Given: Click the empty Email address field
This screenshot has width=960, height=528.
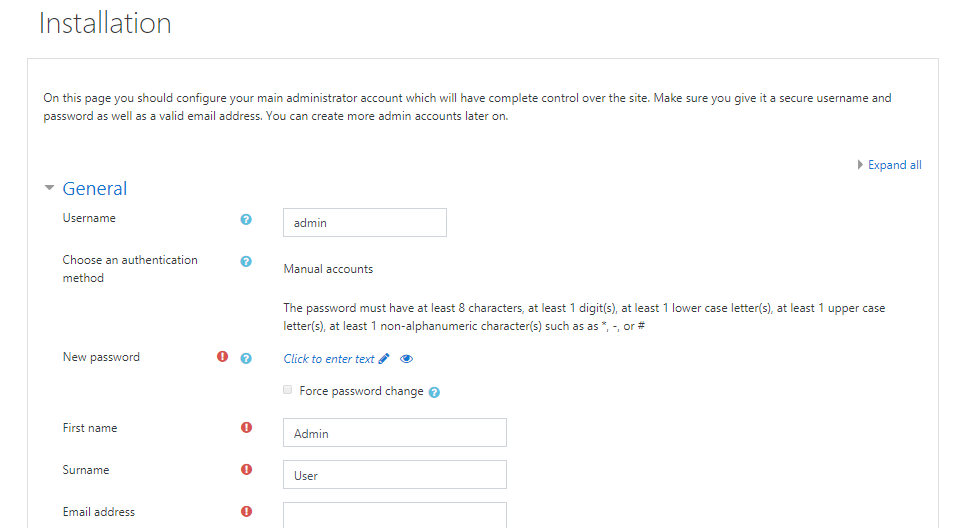Looking at the screenshot, I should point(395,515).
